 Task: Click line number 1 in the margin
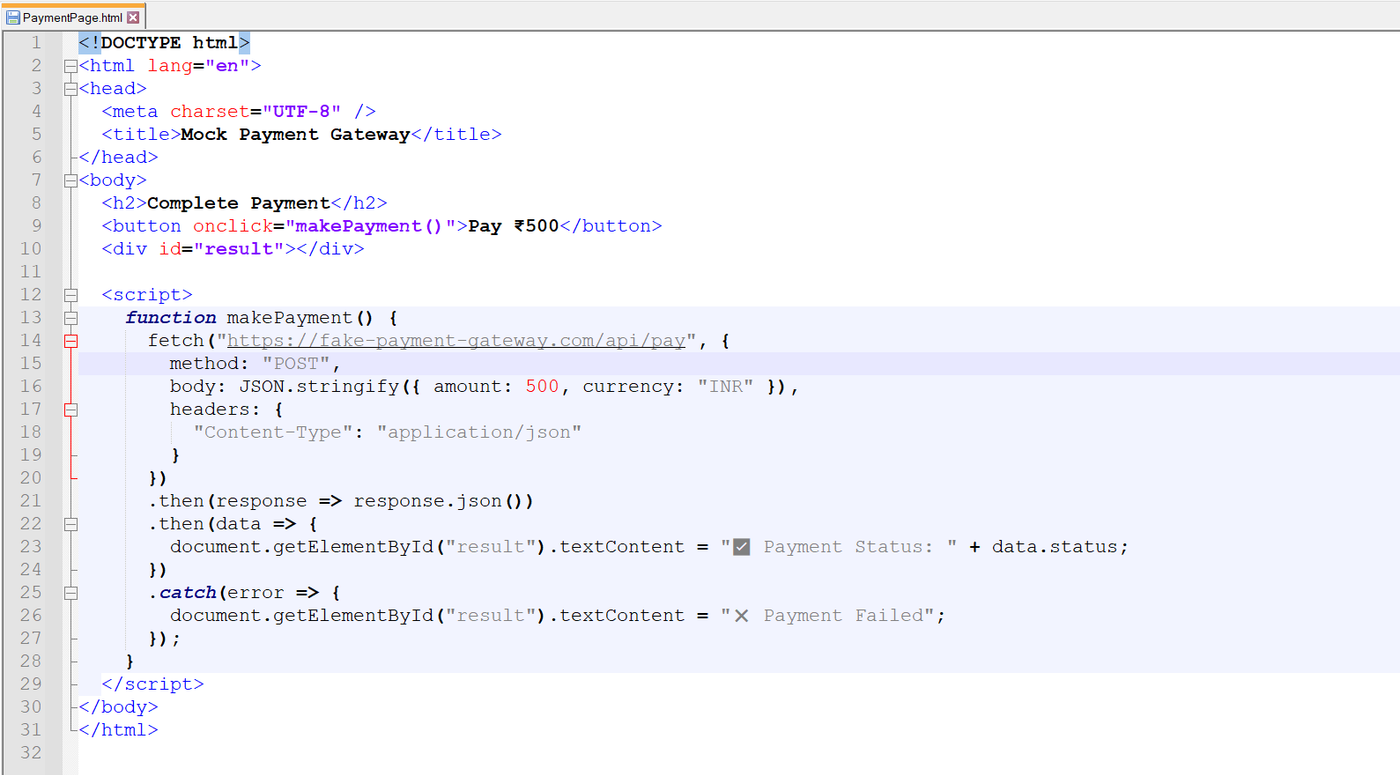tap(36, 43)
